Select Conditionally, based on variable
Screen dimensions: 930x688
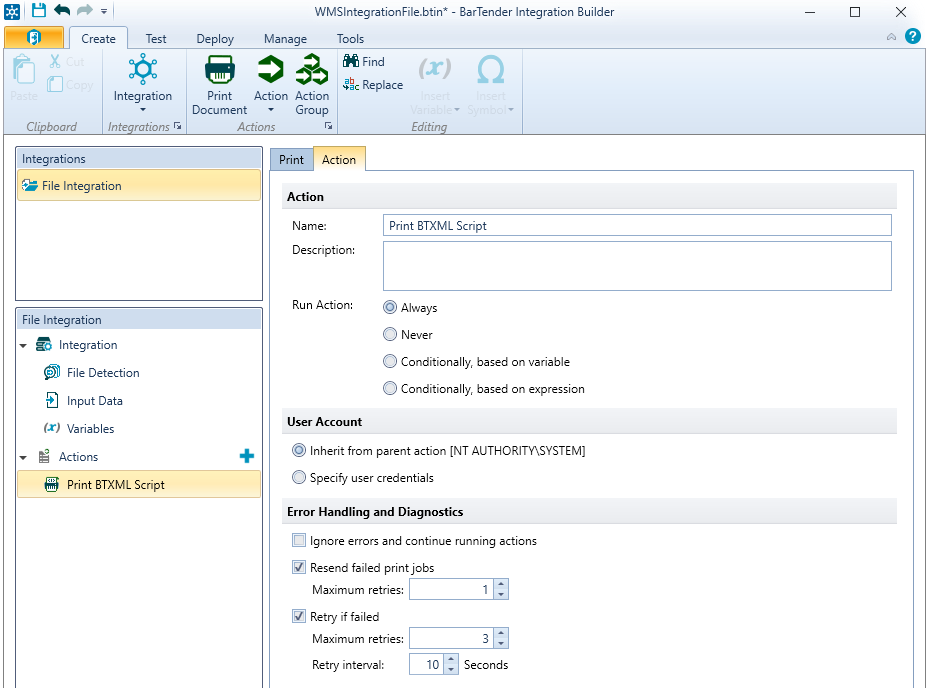pyautogui.click(x=390, y=361)
